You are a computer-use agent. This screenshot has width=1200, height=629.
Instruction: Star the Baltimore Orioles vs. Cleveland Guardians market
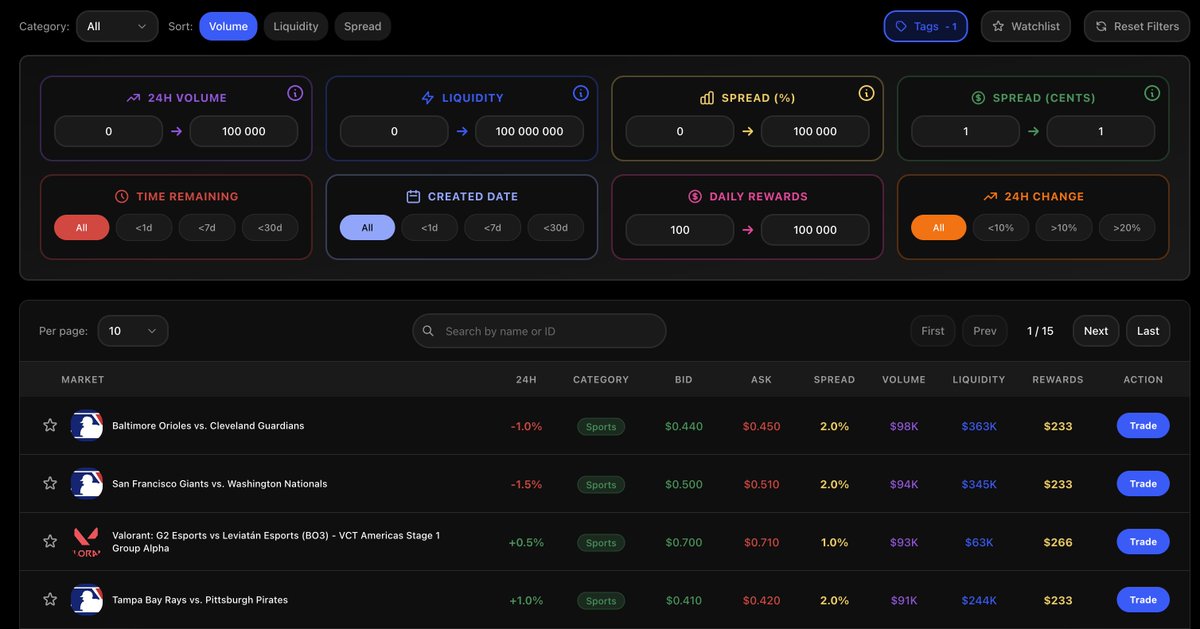tap(50, 426)
